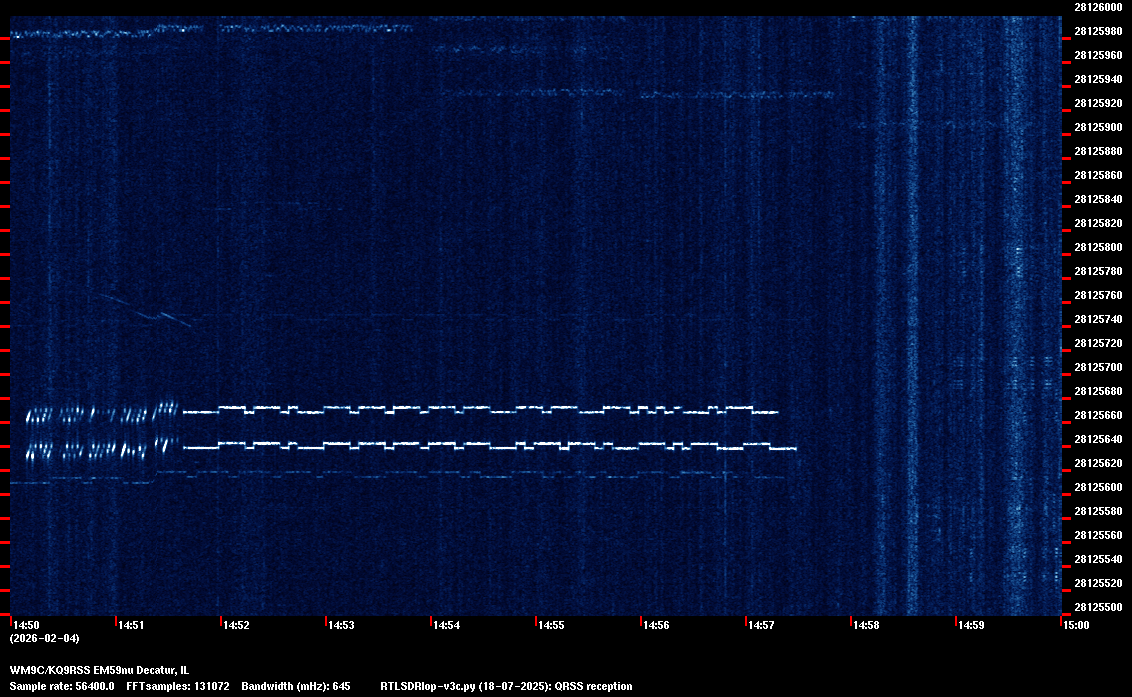Click the 14:55 time tick label
Screen dimensions: 1132x697
tap(551, 625)
